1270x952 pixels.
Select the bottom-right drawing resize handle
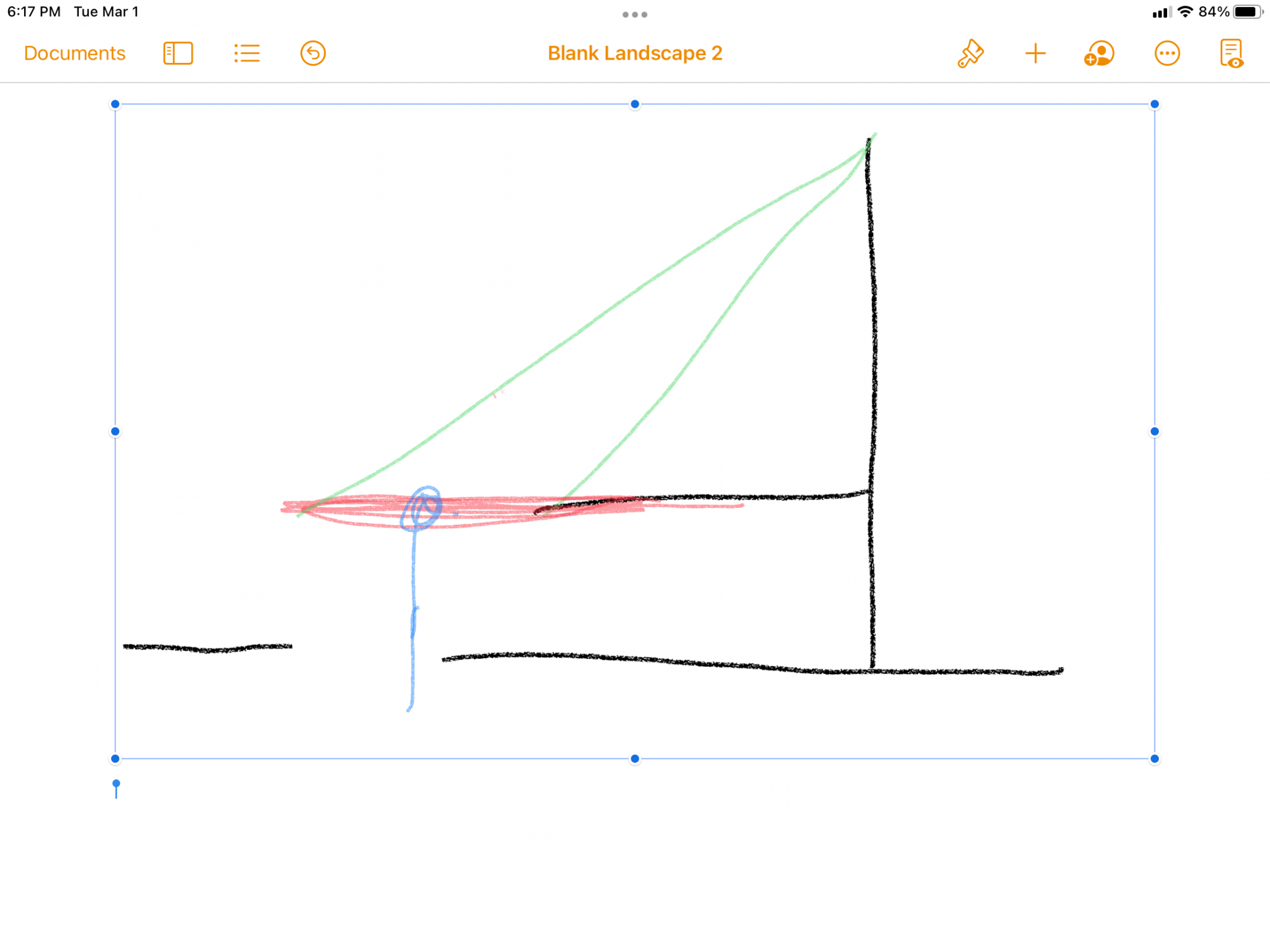click(1154, 758)
